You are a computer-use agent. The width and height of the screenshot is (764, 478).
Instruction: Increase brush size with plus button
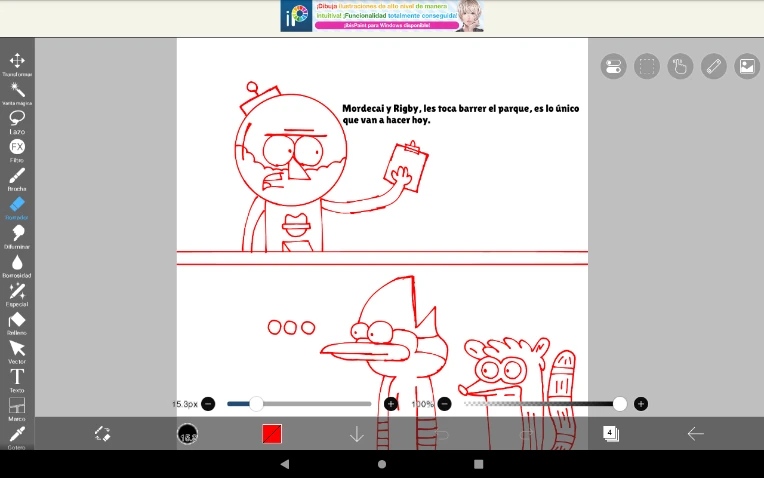click(391, 404)
